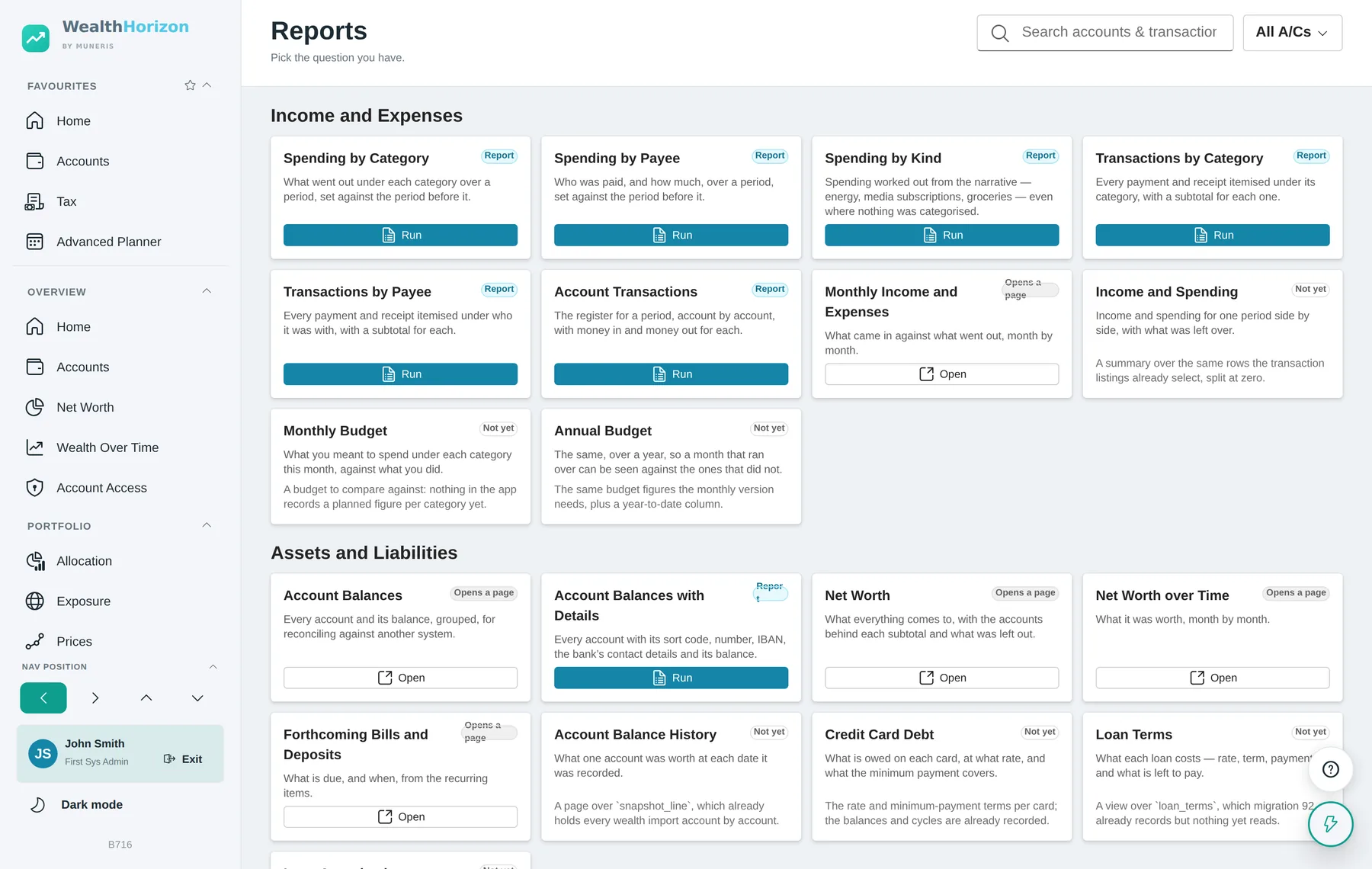Open the Net Worth report page
The height and width of the screenshot is (869, 1372).
click(941, 678)
